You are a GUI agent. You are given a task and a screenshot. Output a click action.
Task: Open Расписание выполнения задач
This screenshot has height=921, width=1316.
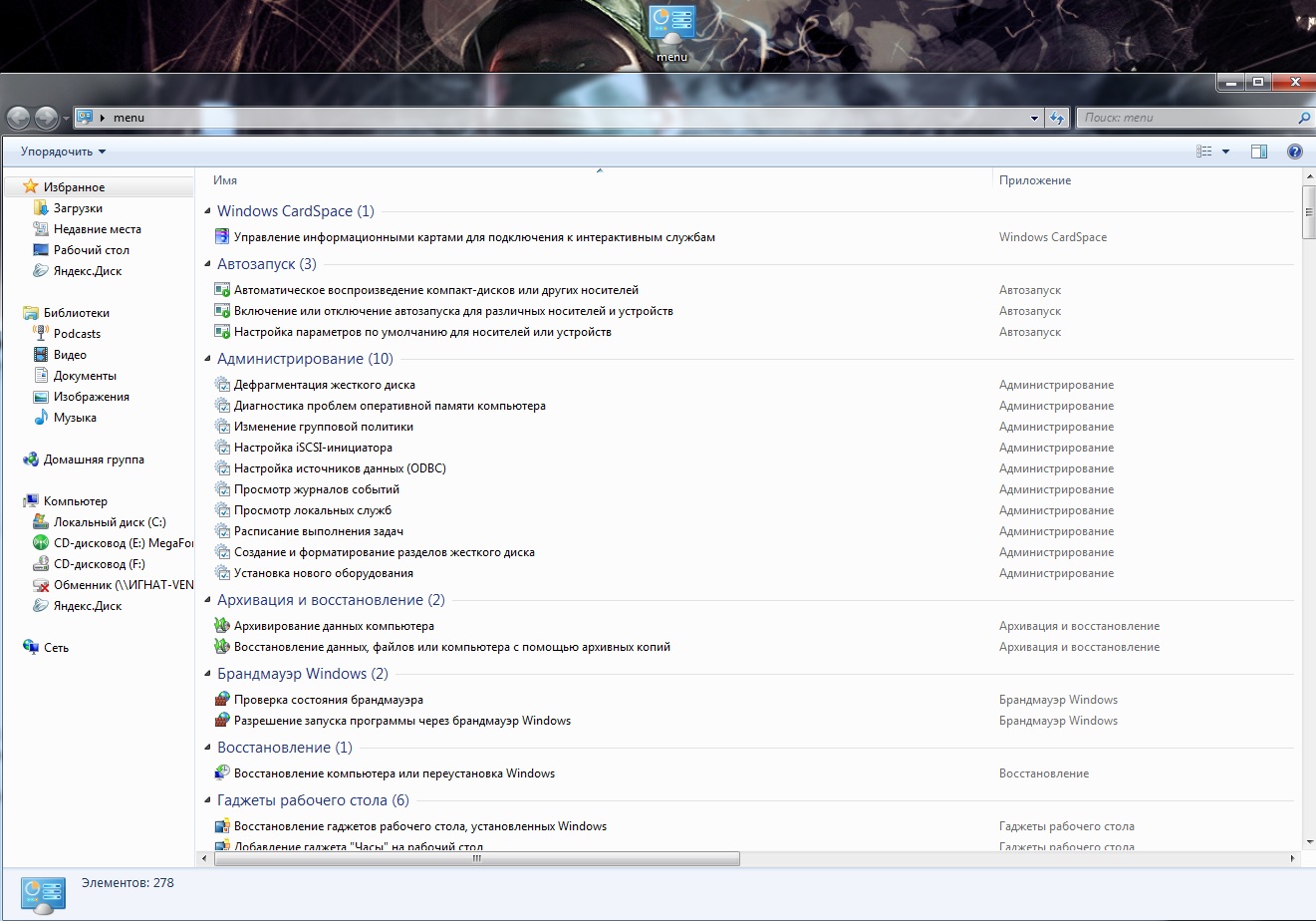[319, 531]
